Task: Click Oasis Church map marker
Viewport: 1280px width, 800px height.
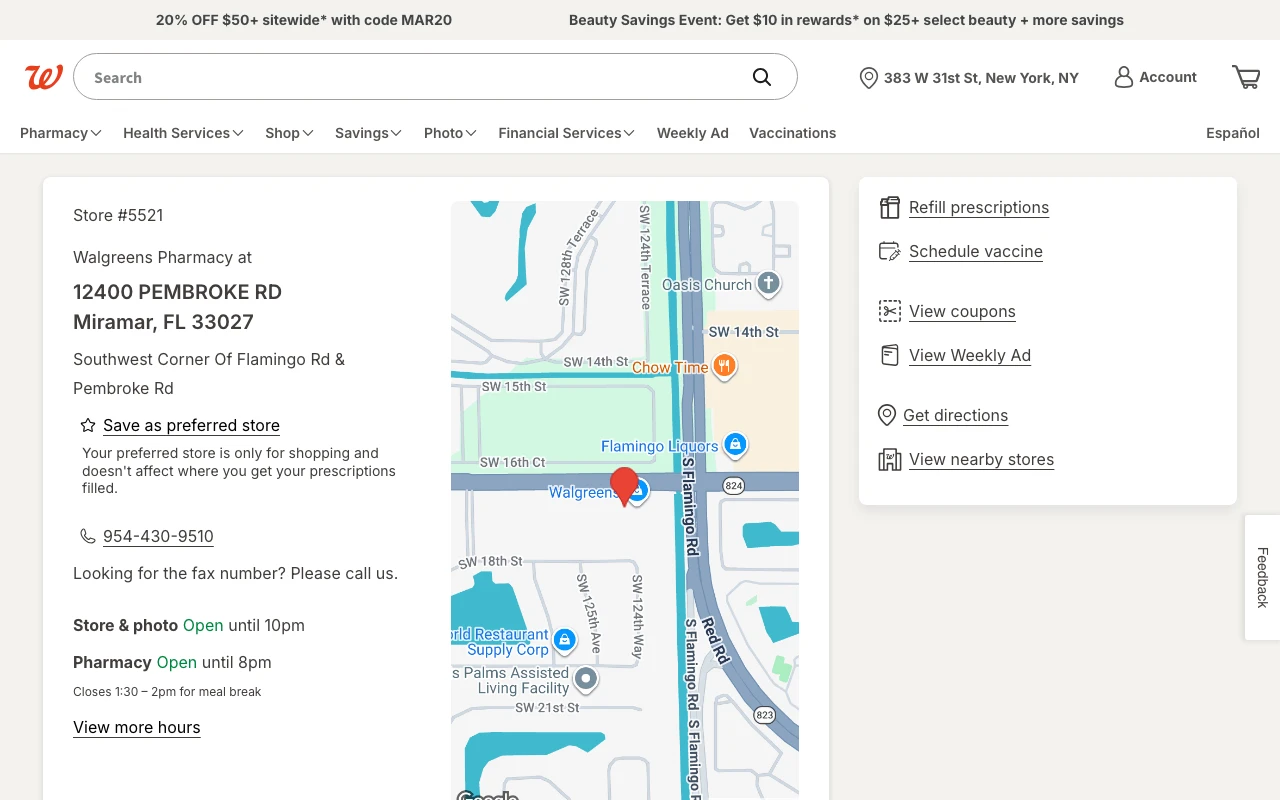Action: coord(768,284)
